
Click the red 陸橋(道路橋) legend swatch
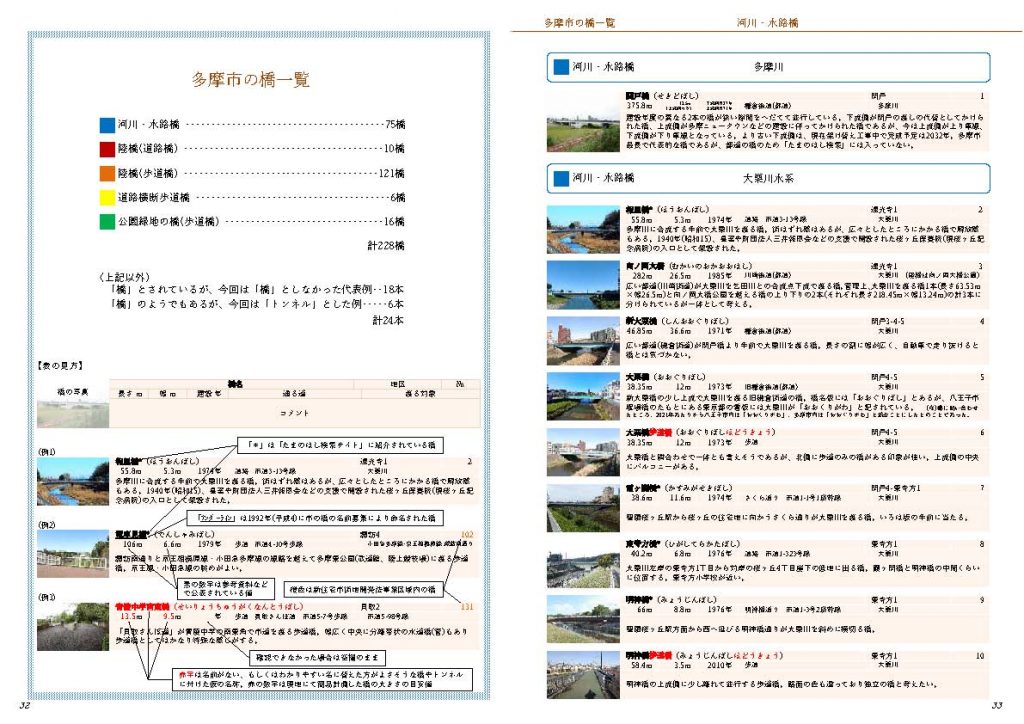[x=107, y=149]
